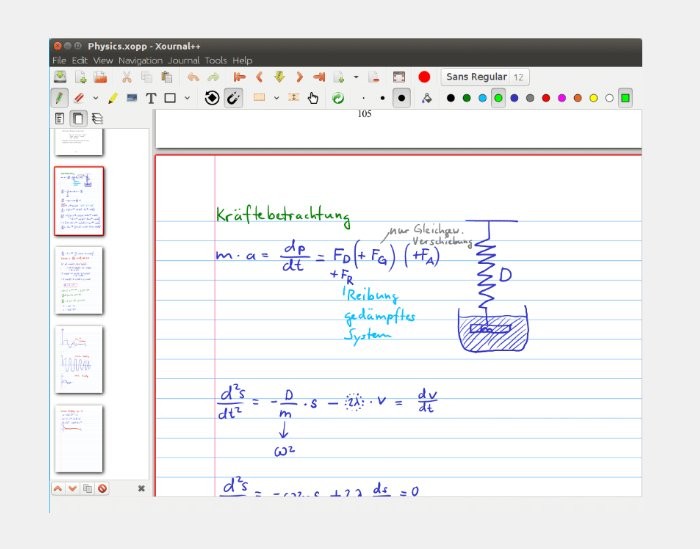Toggle stroke snapping magnet option
The height and width of the screenshot is (549, 700).
[x=233, y=98]
